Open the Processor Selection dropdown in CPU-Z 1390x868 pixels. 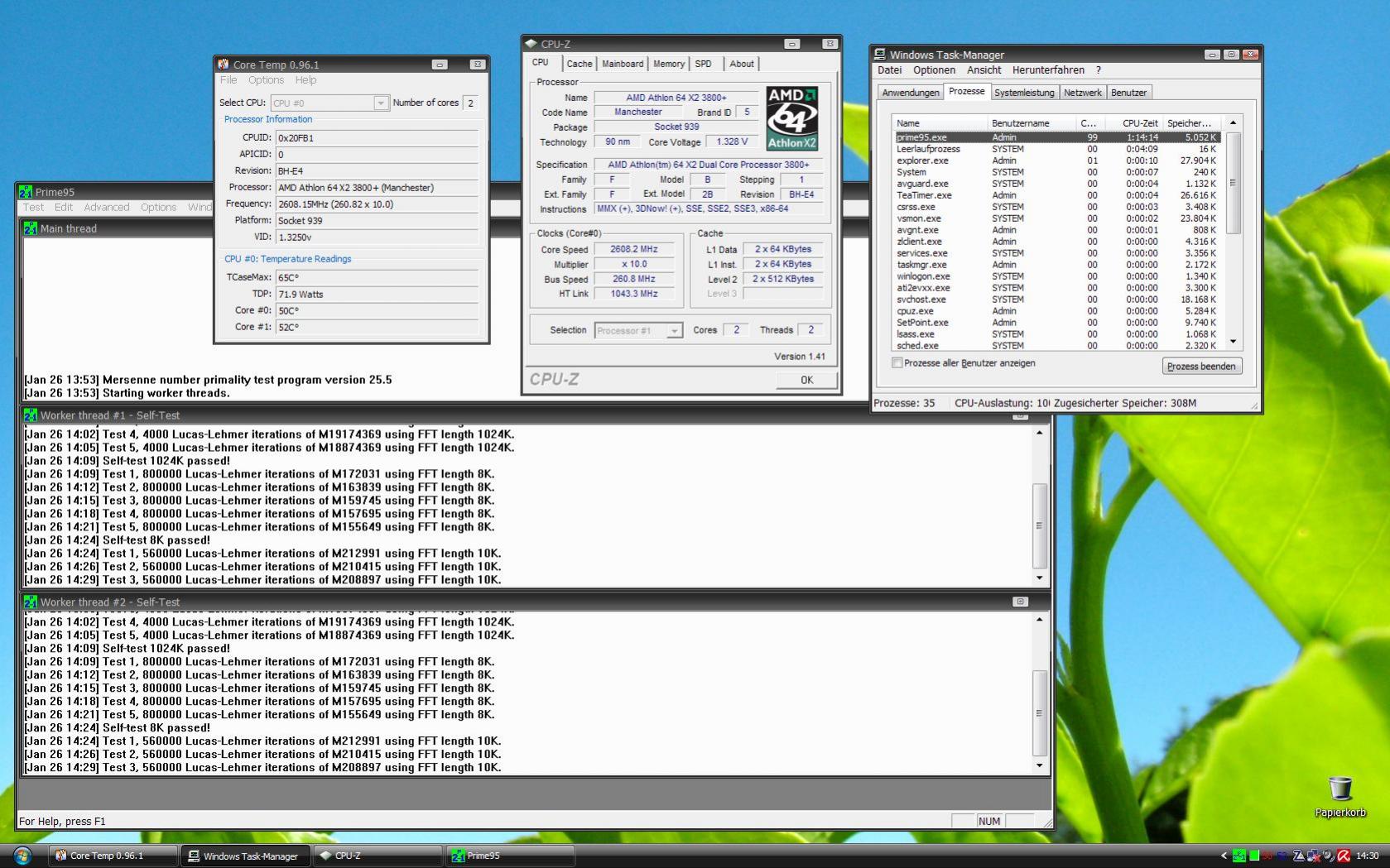pyautogui.click(x=675, y=331)
